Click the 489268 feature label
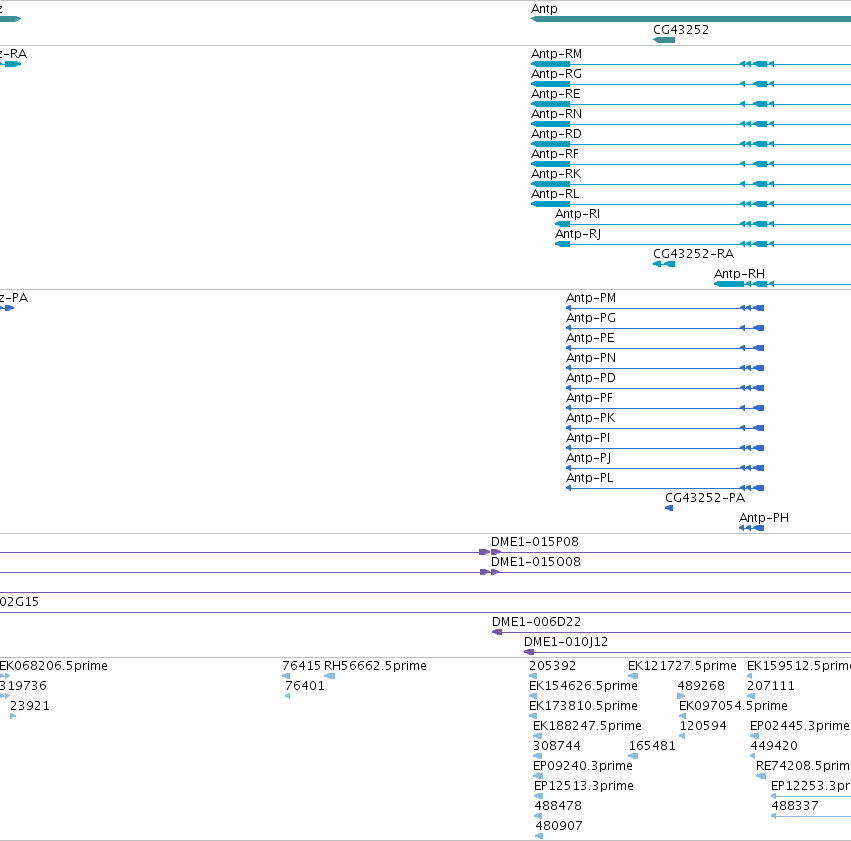This screenshot has height=841, width=851. pyautogui.click(x=701, y=686)
